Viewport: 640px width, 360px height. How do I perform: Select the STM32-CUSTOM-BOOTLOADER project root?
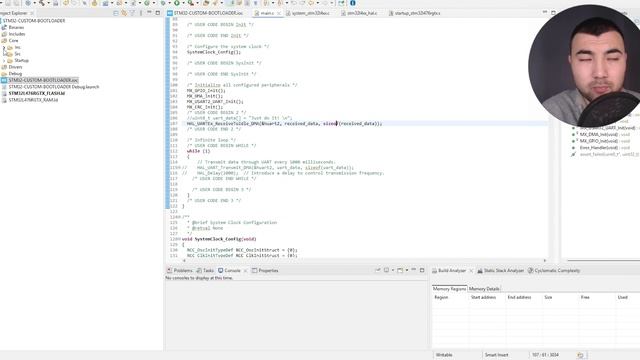point(33,20)
